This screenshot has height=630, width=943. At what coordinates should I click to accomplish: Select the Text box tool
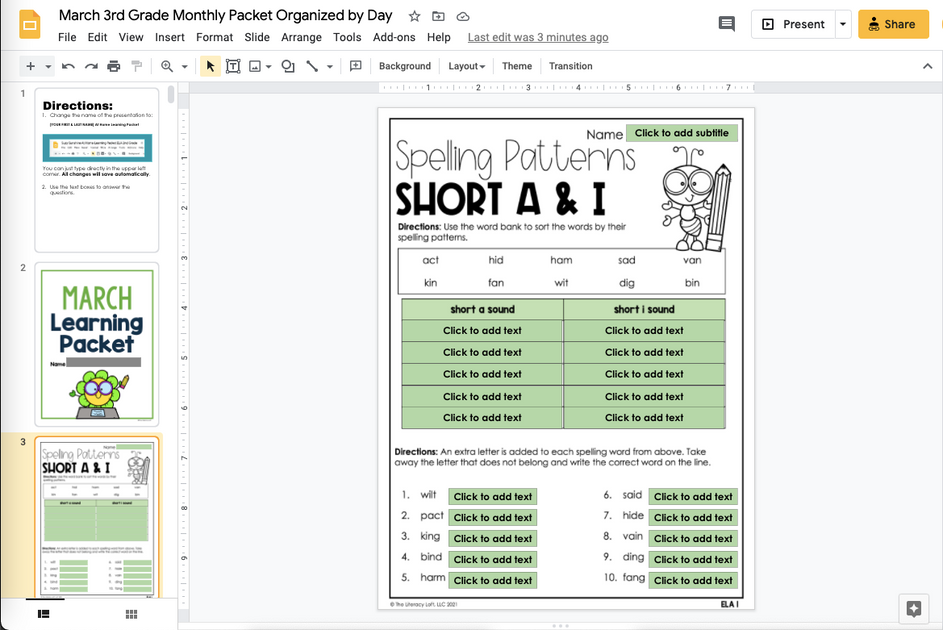pos(232,65)
